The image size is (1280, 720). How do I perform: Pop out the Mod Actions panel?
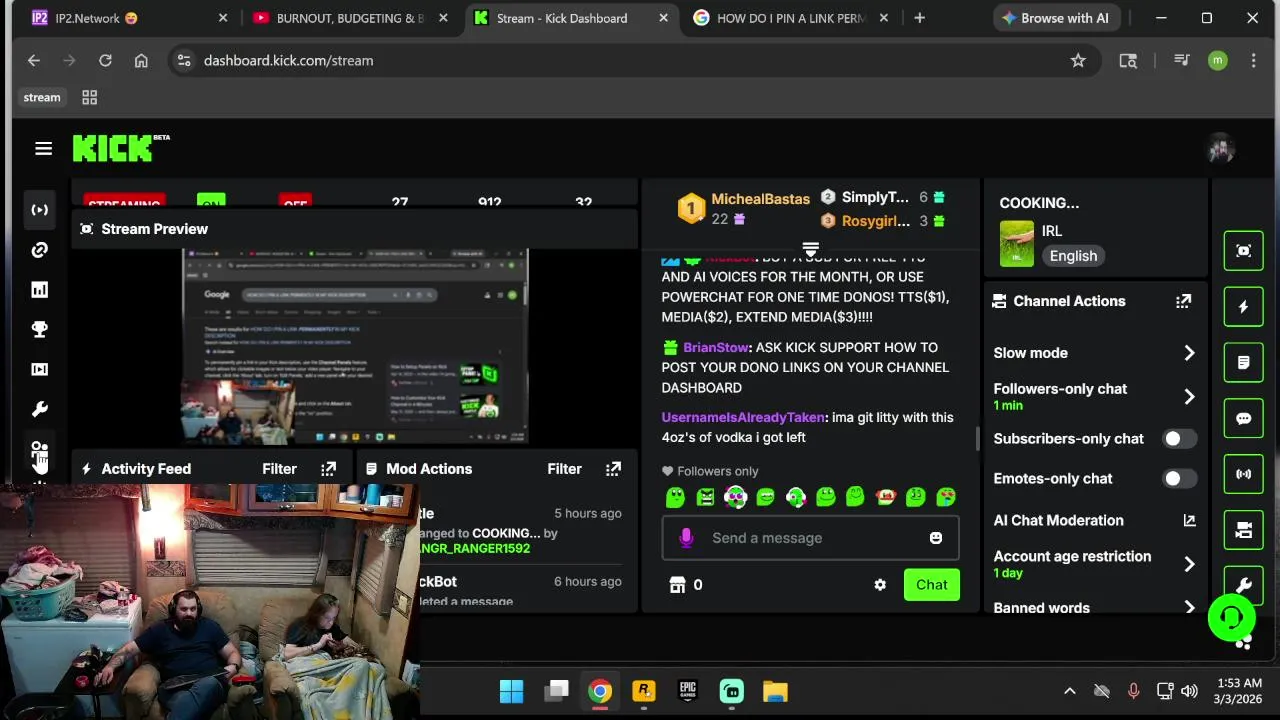pyautogui.click(x=613, y=469)
